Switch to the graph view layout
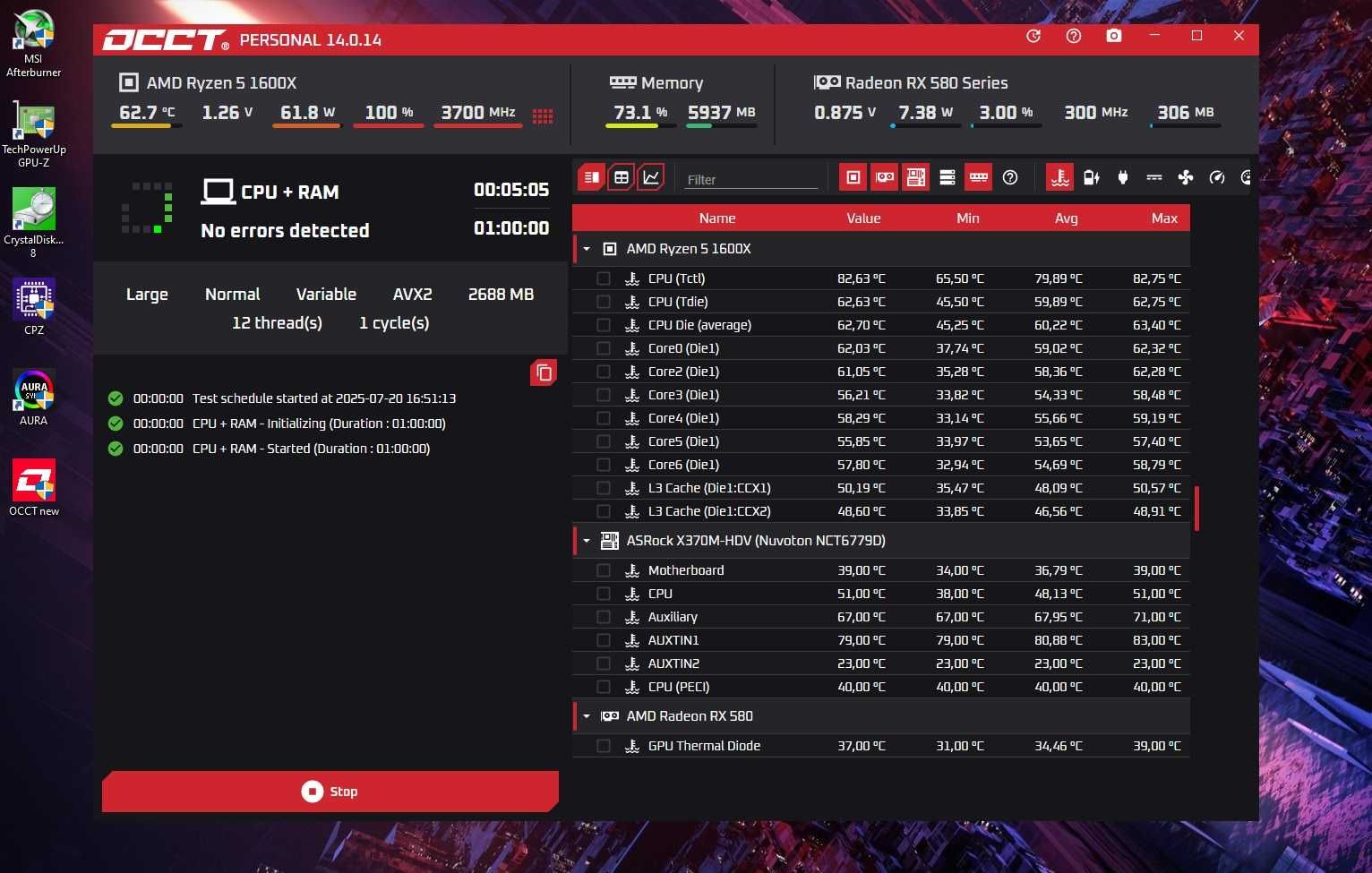This screenshot has width=1372, height=873. (651, 177)
